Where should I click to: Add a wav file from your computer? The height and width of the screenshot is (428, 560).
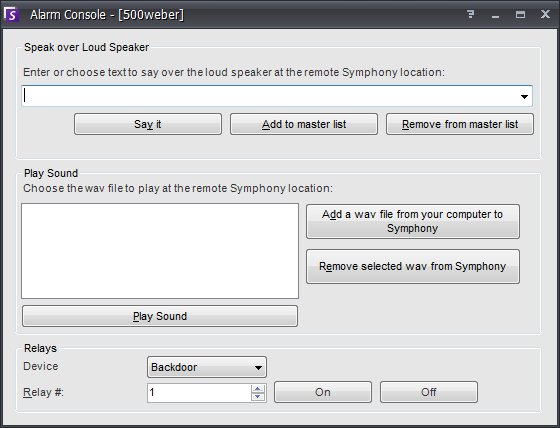(413, 221)
